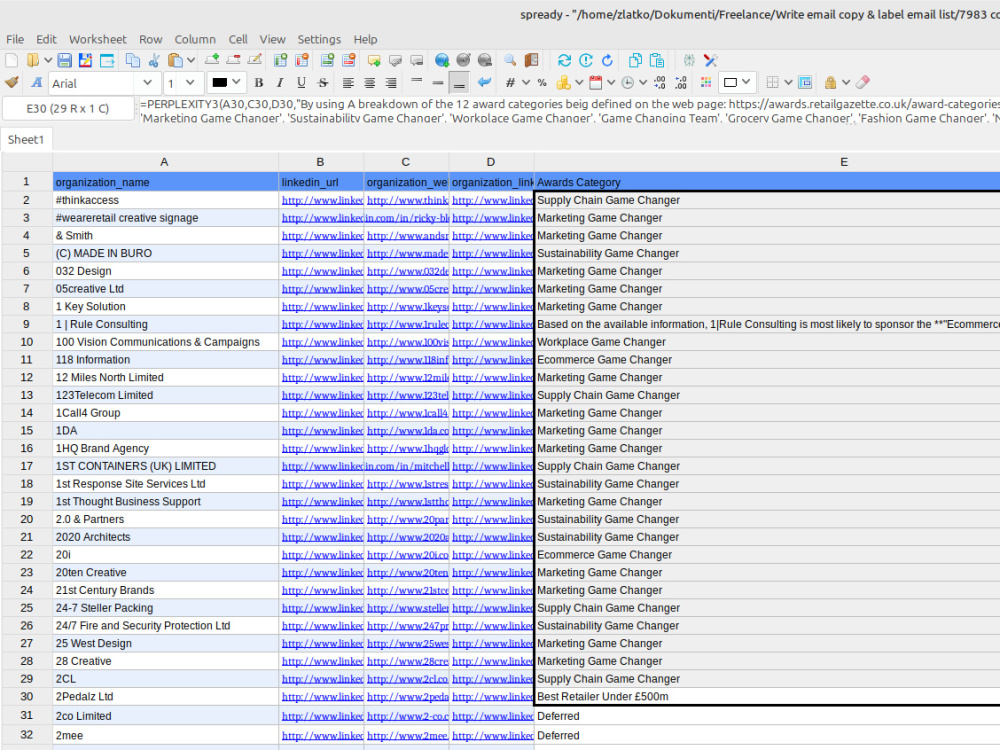Save the spreadsheet
The height and width of the screenshot is (750, 1000).
(x=64, y=60)
